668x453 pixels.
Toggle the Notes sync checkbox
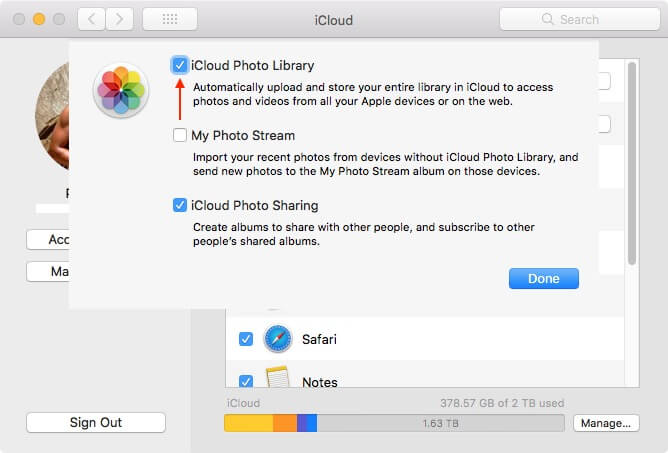pyautogui.click(x=245, y=381)
